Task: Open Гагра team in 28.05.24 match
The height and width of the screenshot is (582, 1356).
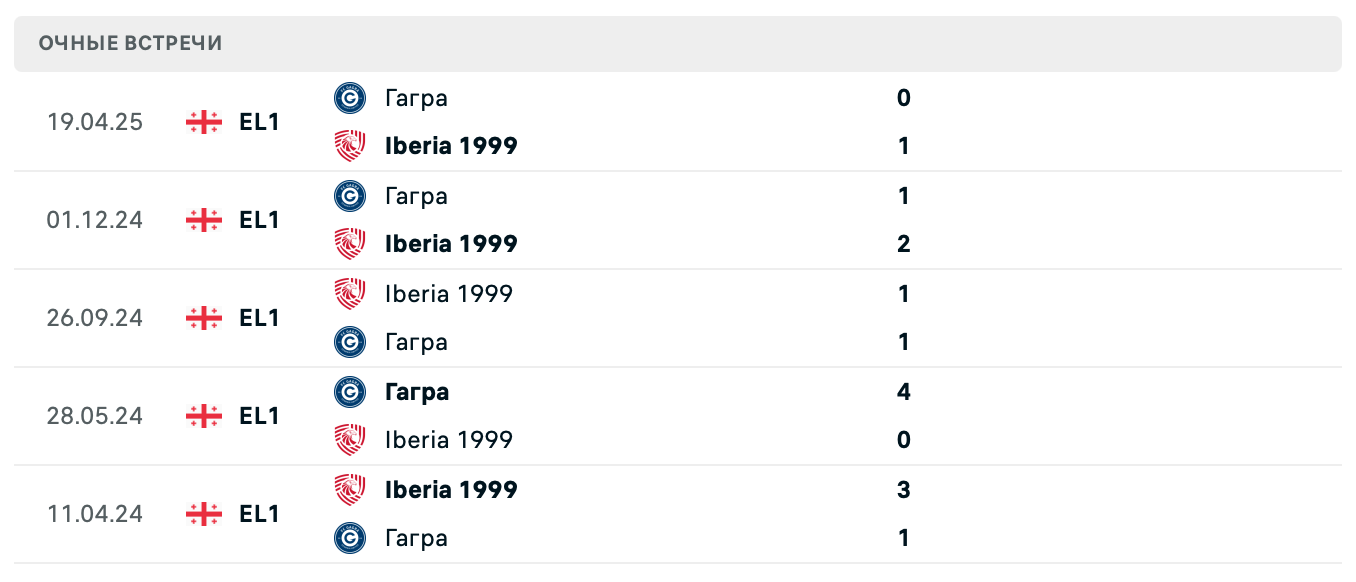Action: (417, 392)
